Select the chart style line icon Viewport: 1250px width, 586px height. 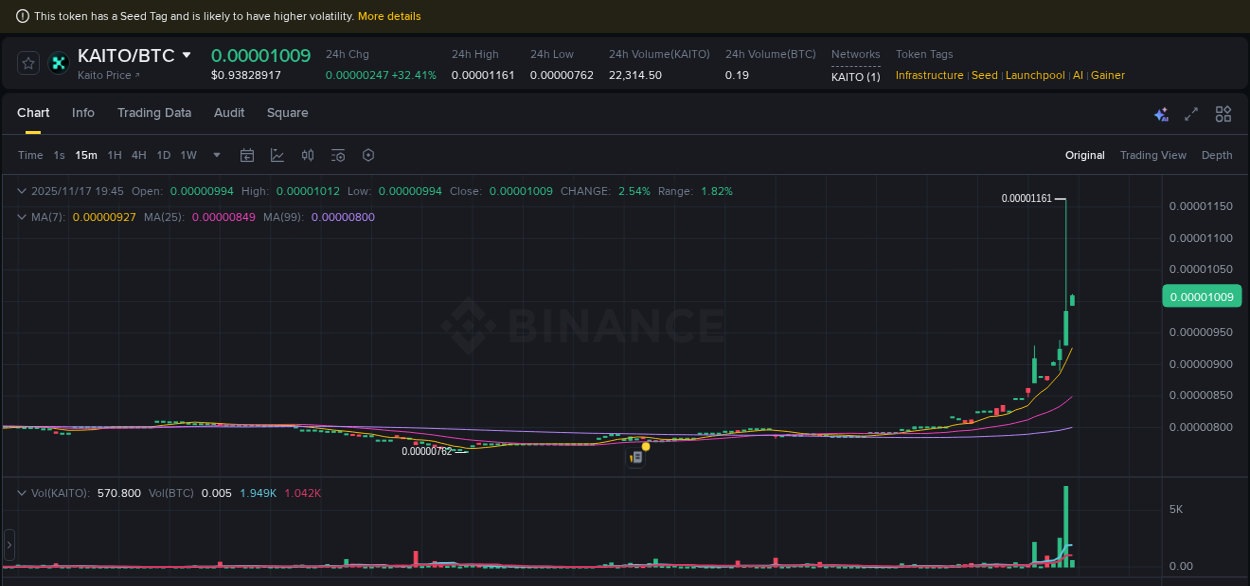(x=277, y=155)
